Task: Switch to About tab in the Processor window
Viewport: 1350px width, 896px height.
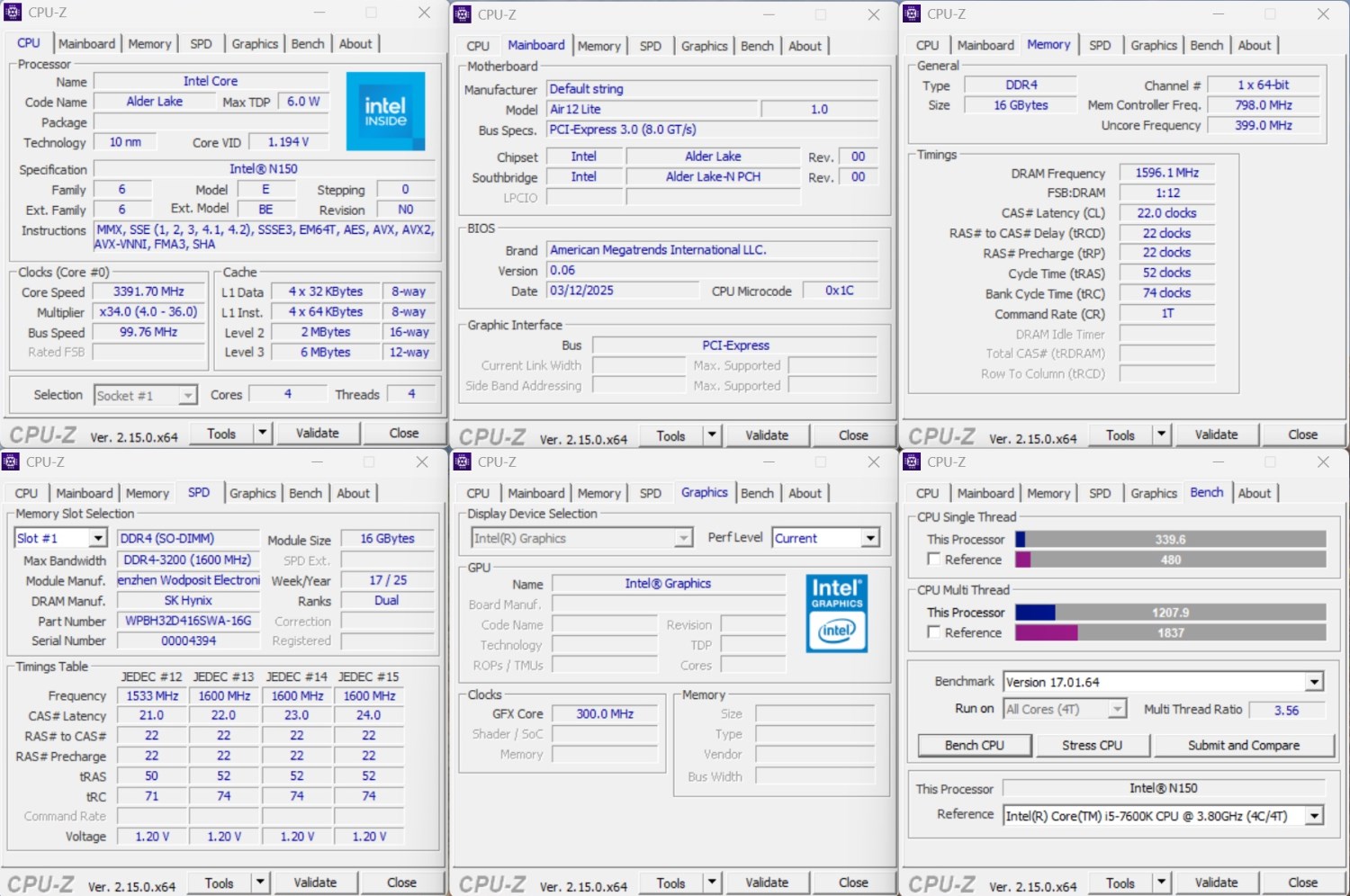Action: [x=355, y=43]
